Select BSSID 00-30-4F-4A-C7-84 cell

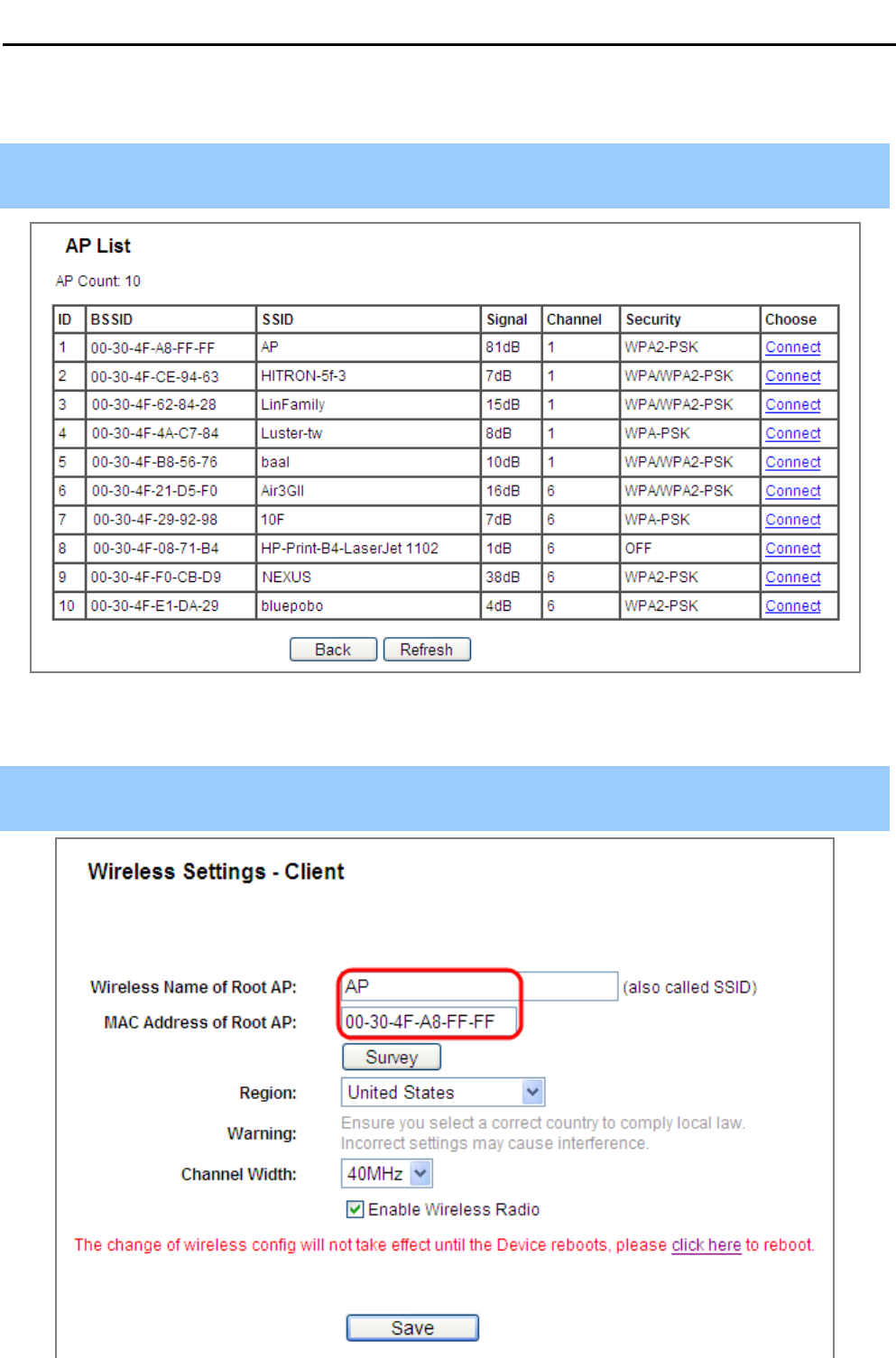(171, 434)
